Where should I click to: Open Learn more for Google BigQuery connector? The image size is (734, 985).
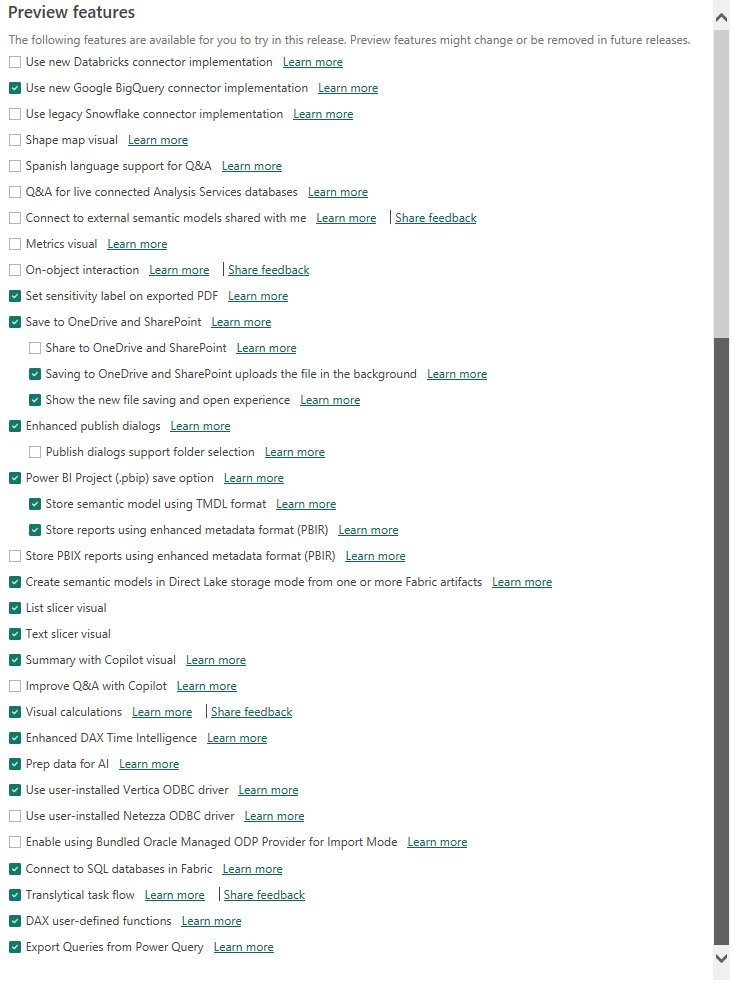[x=348, y=89]
